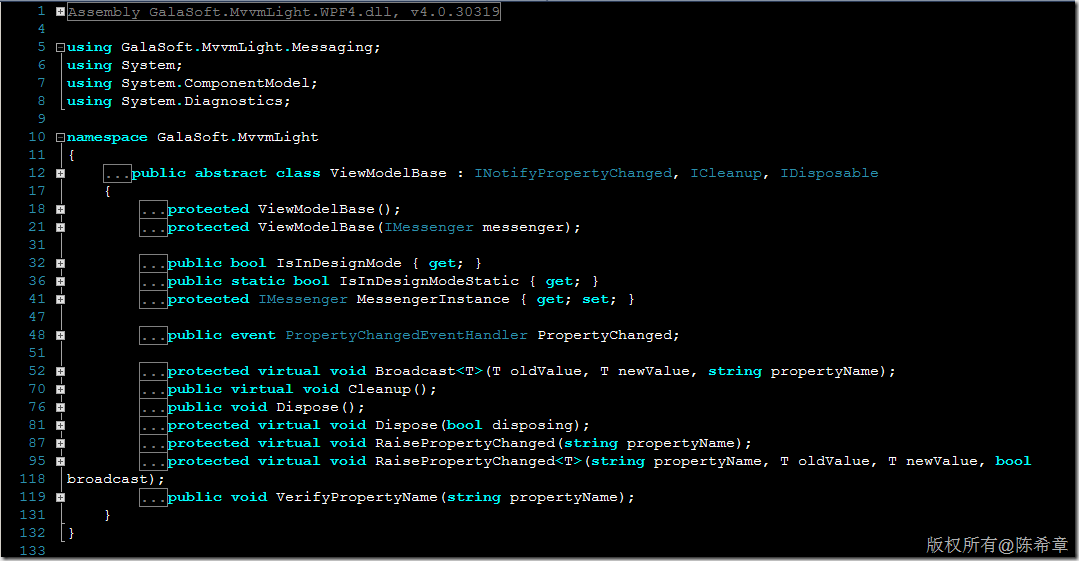Click the ellipsis box before public void VerifyPropertyName
The width and height of the screenshot is (1079, 561).
pyautogui.click(x=153, y=497)
